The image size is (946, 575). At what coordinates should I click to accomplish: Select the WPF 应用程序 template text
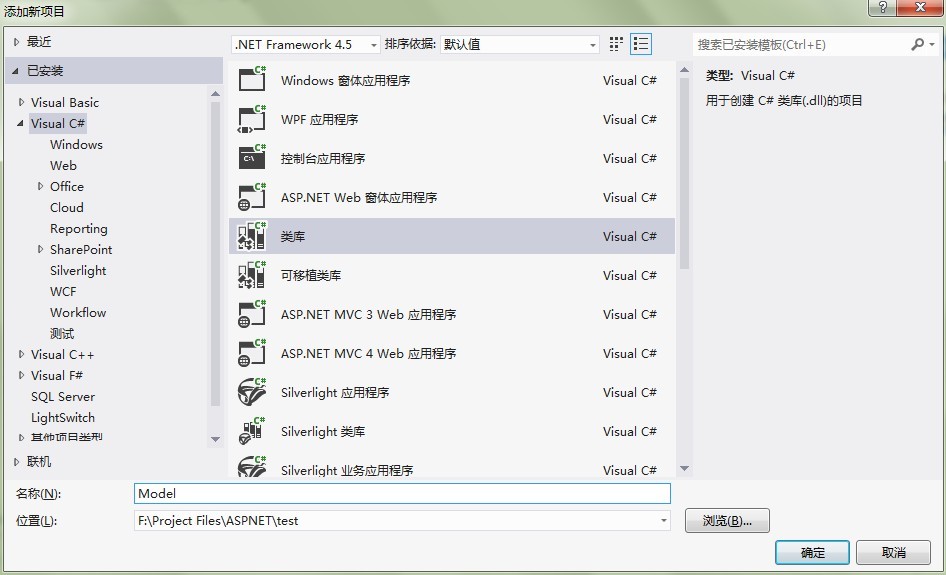[x=319, y=119]
